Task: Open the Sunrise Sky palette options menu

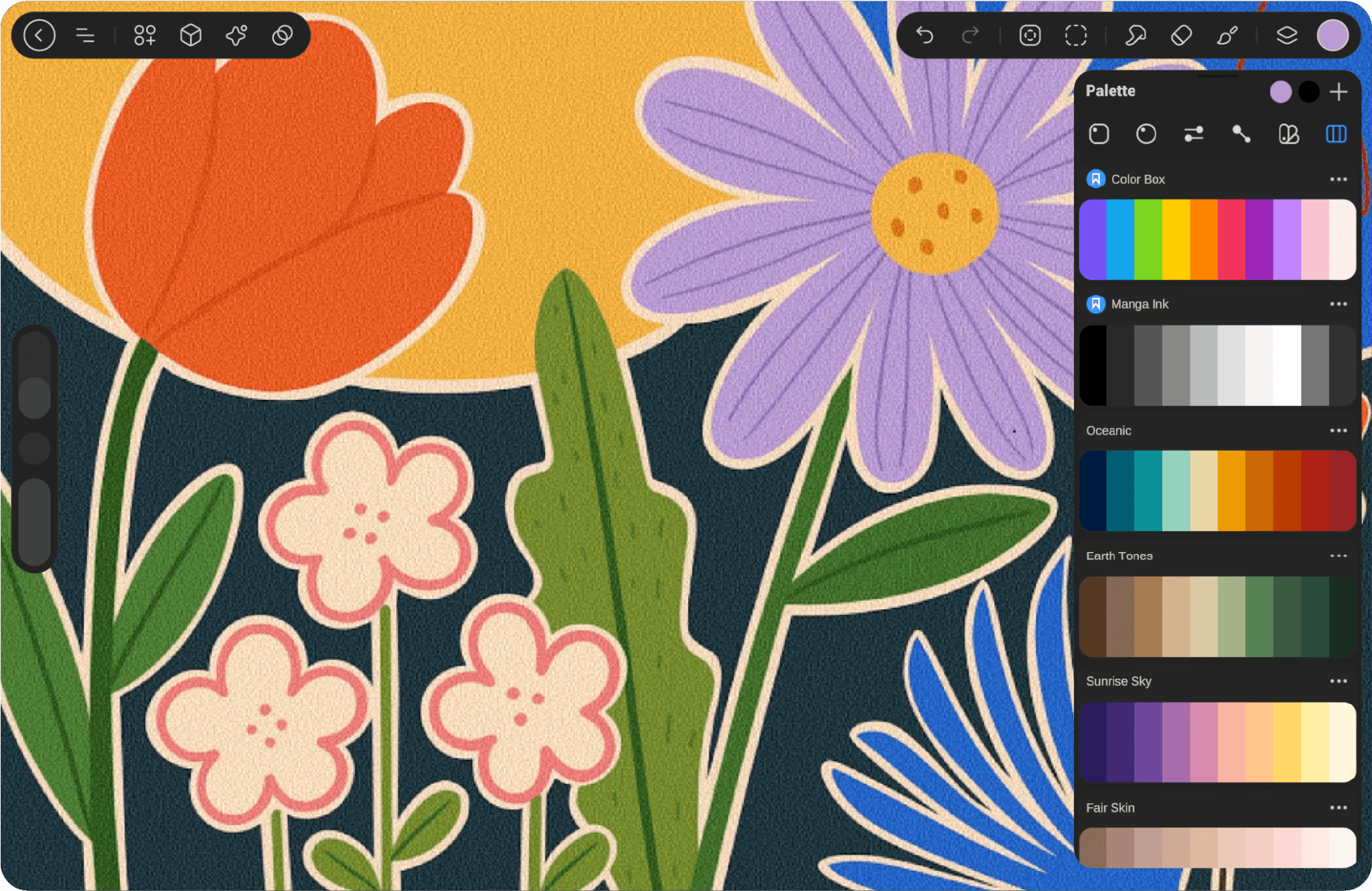Action: pos(1337,681)
